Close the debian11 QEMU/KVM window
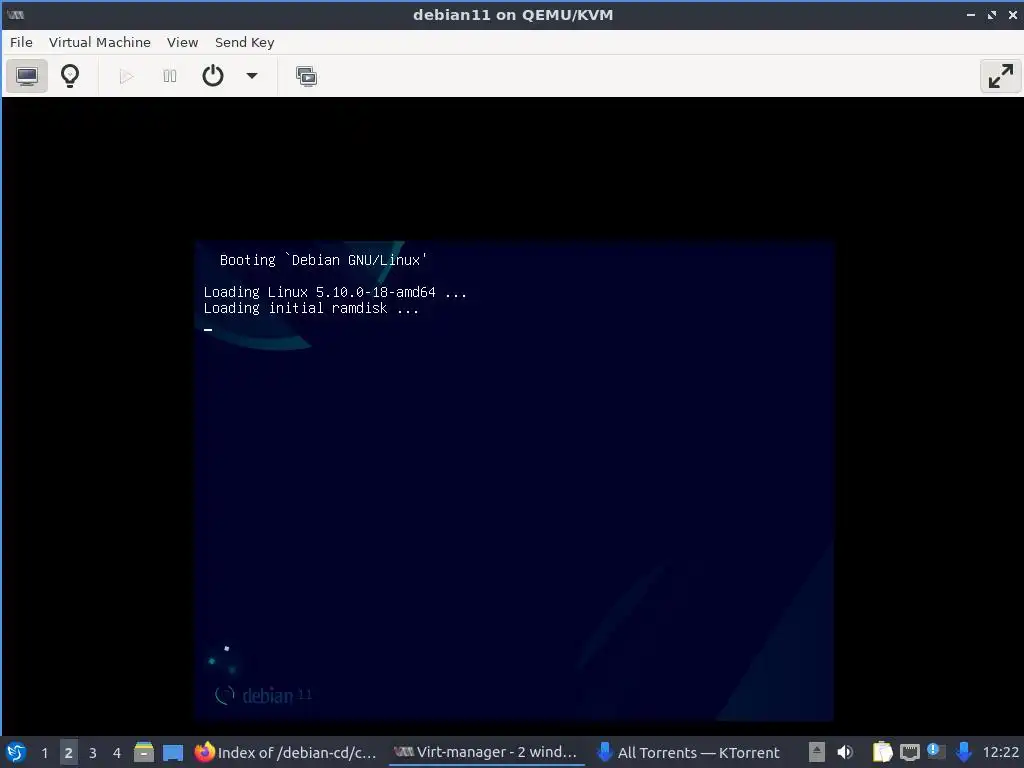The image size is (1024, 768). (x=1013, y=14)
